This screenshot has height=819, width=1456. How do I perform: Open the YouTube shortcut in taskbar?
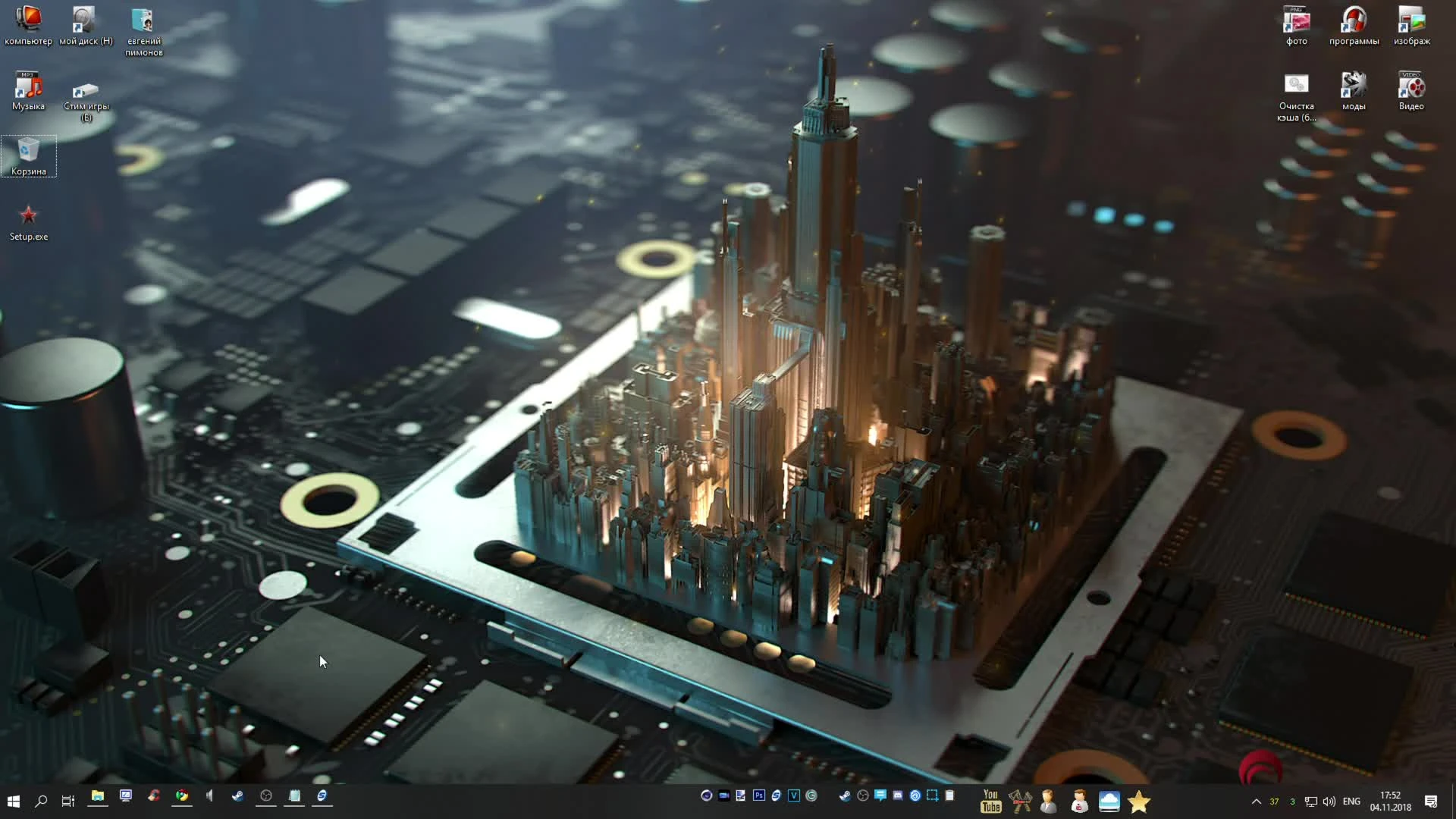[990, 801]
